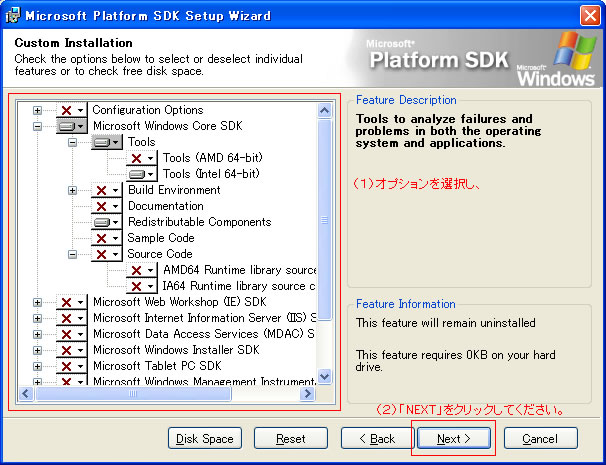Click the horizontal scrollbar thumb of feature tree

[x=133, y=393]
